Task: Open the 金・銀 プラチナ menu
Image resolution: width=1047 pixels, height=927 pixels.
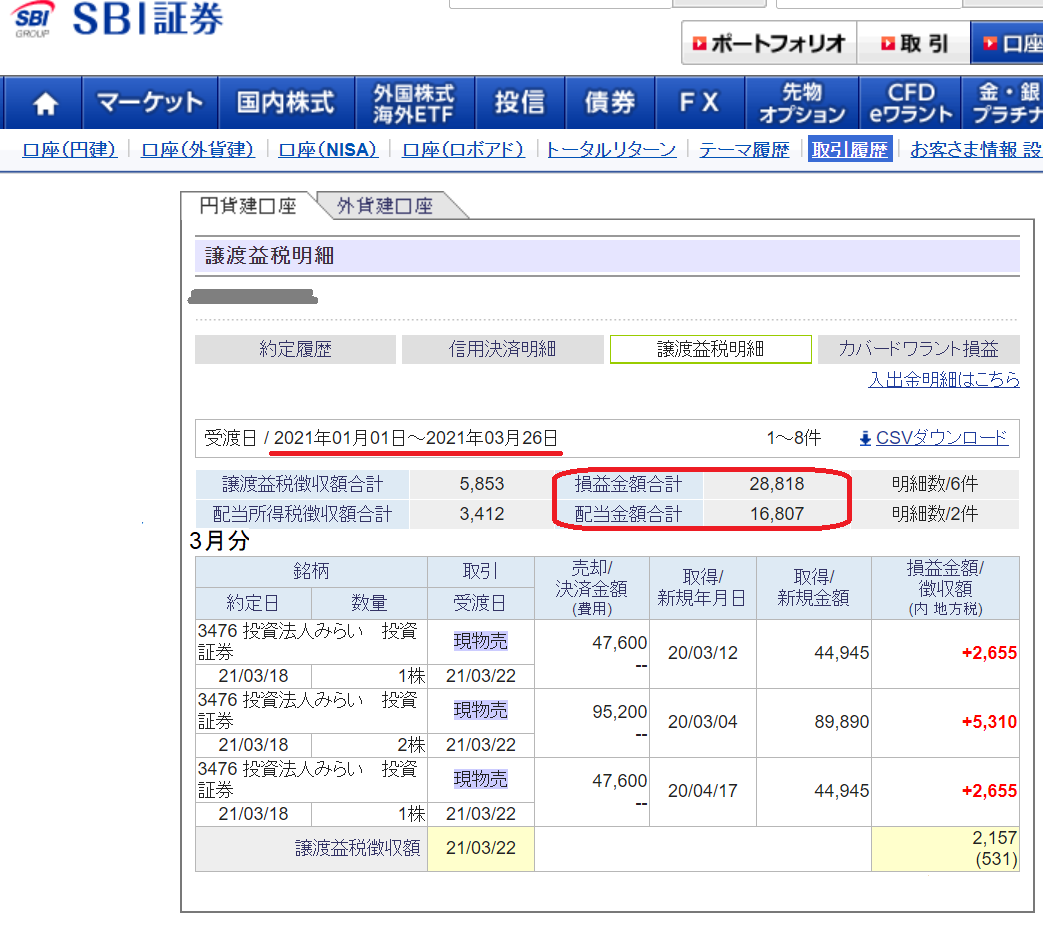Action: [1004, 103]
